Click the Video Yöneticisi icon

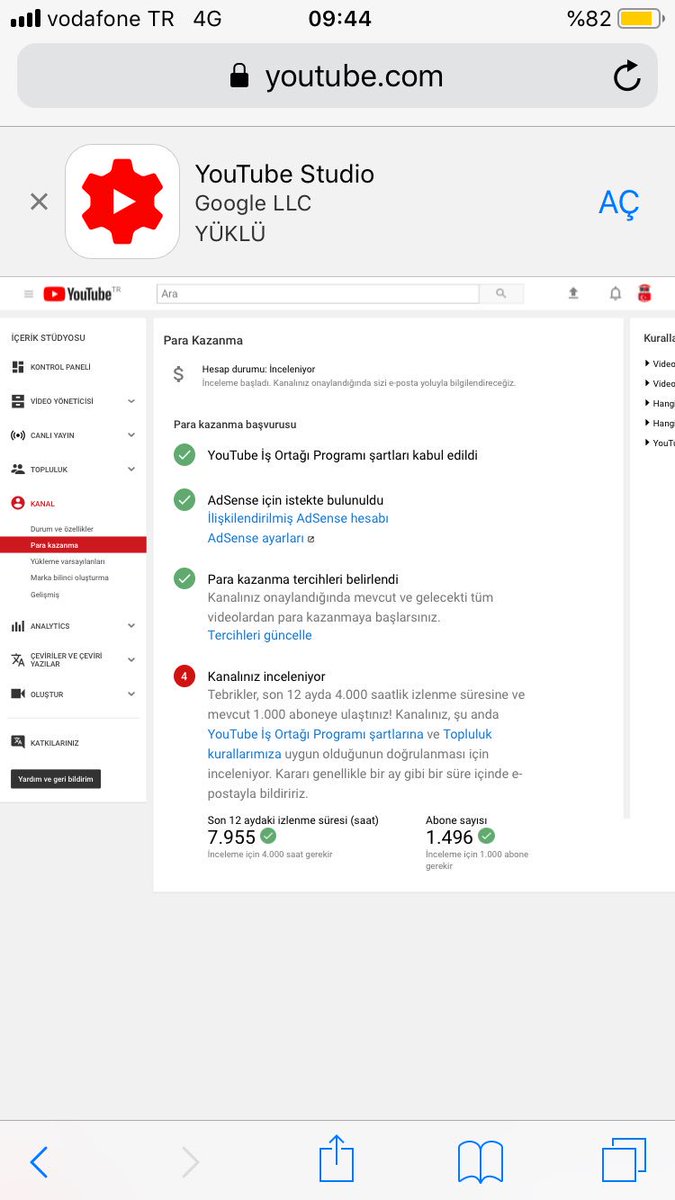click(18, 401)
